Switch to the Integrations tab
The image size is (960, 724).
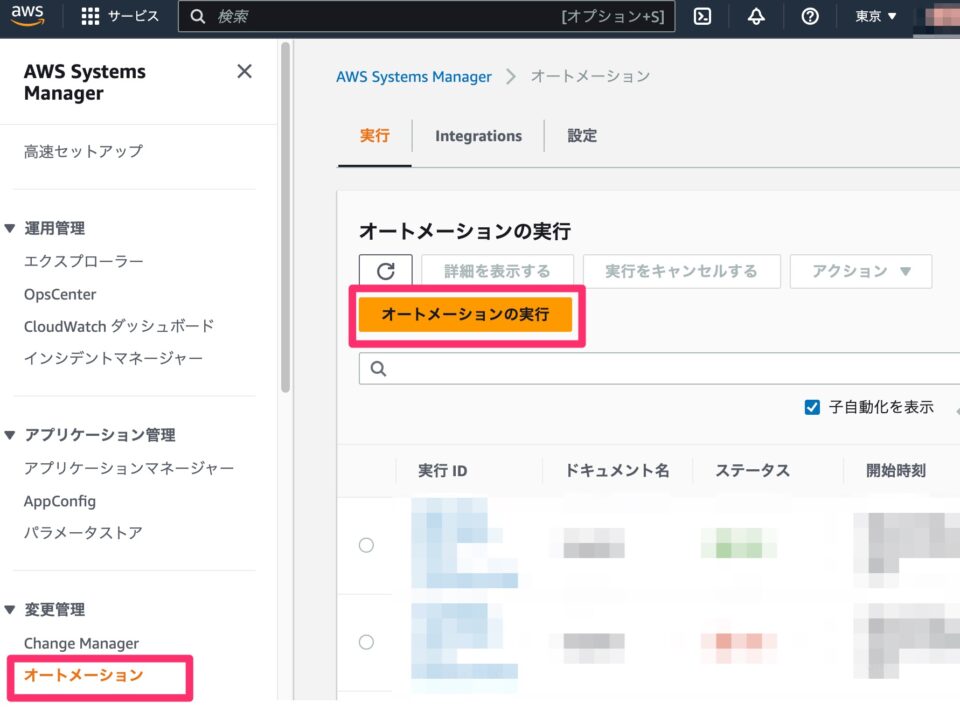click(x=477, y=136)
